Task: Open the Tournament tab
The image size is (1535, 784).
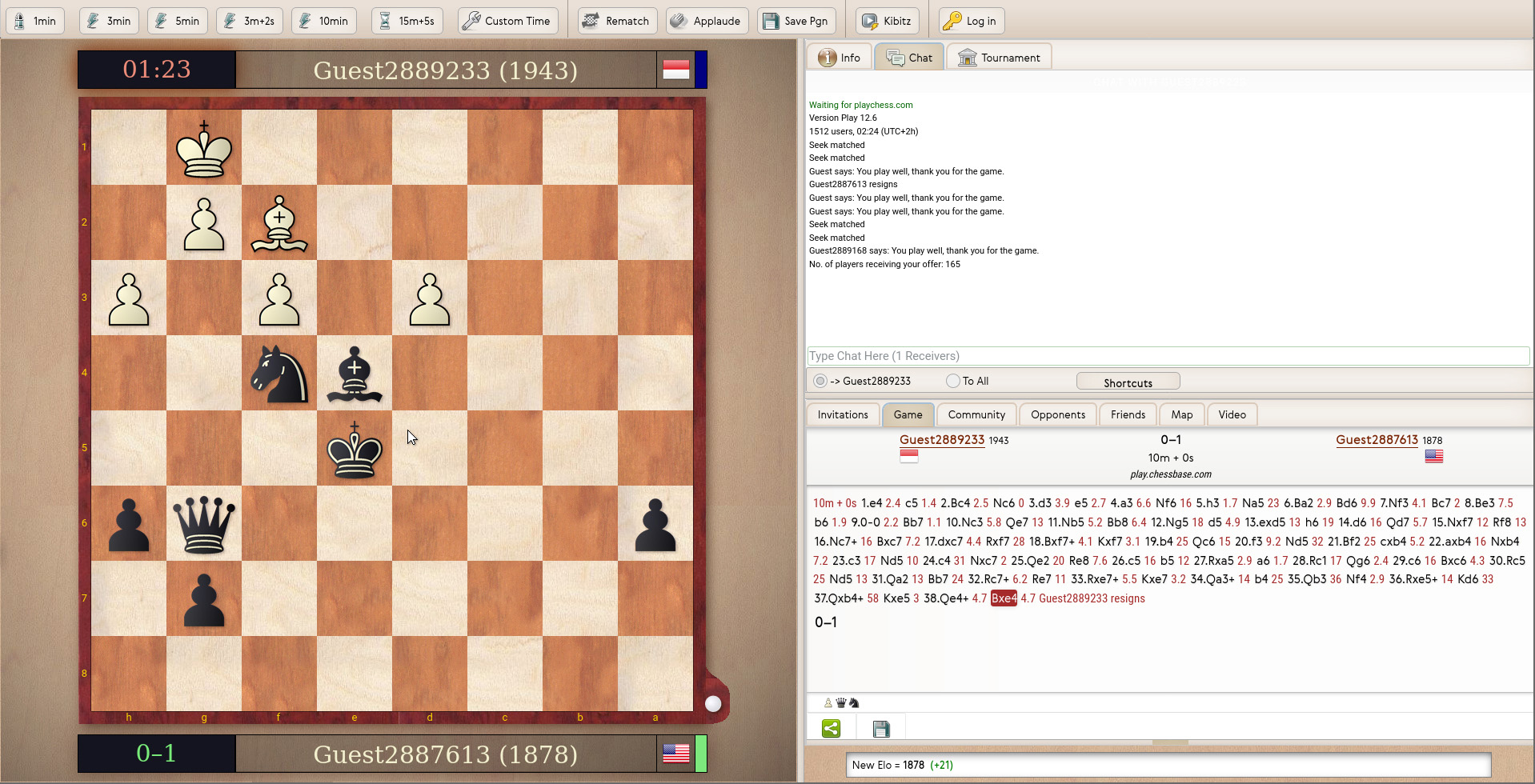Action: point(1000,58)
